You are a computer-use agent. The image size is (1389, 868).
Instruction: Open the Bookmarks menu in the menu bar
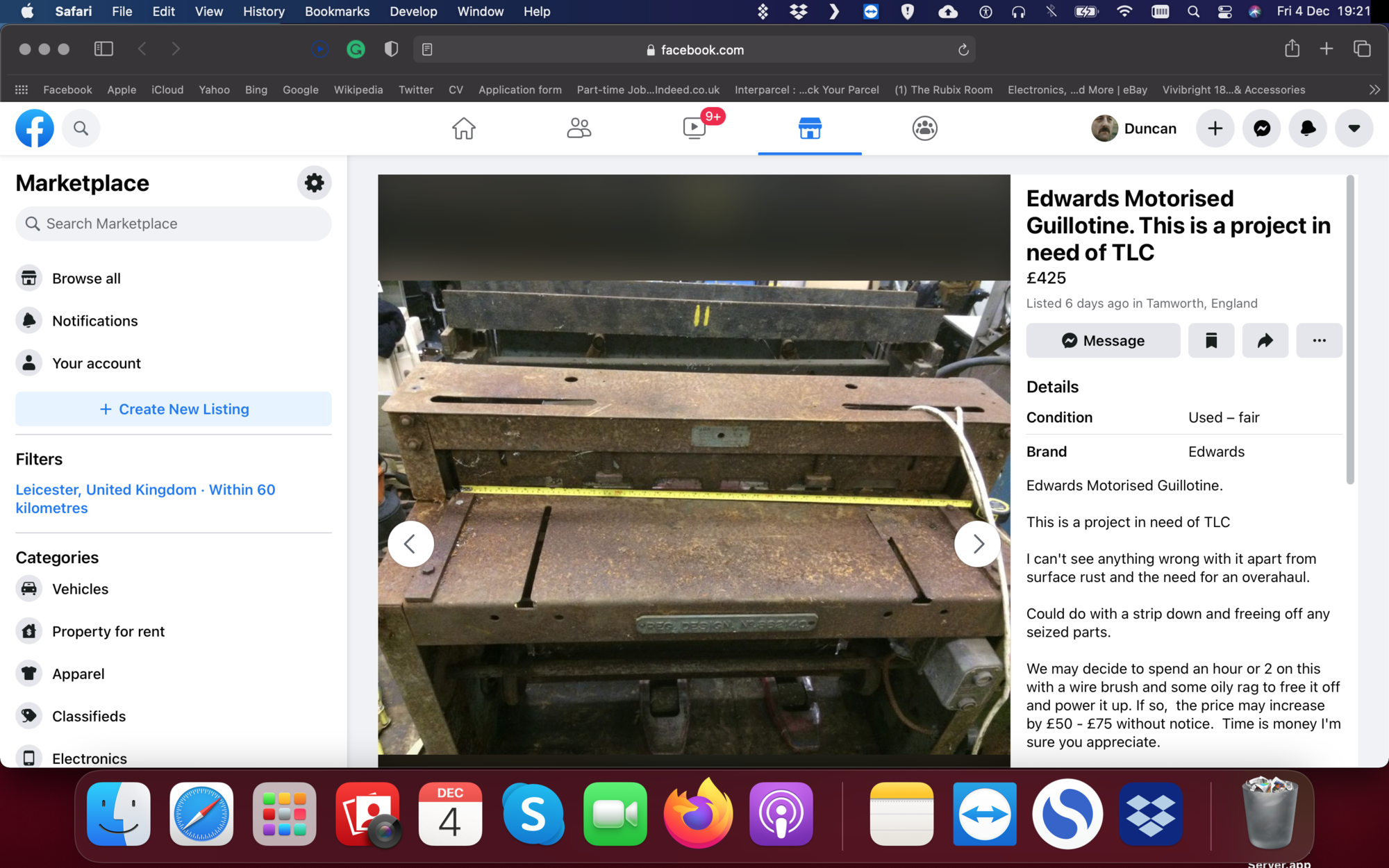[337, 11]
